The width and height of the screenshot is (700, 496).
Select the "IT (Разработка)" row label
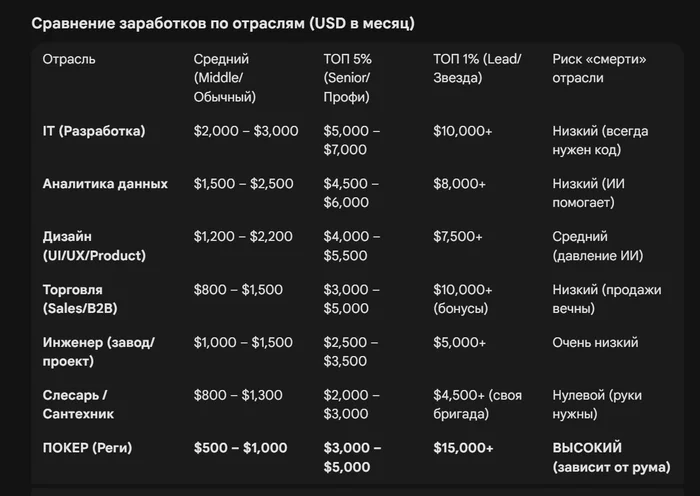(93, 131)
